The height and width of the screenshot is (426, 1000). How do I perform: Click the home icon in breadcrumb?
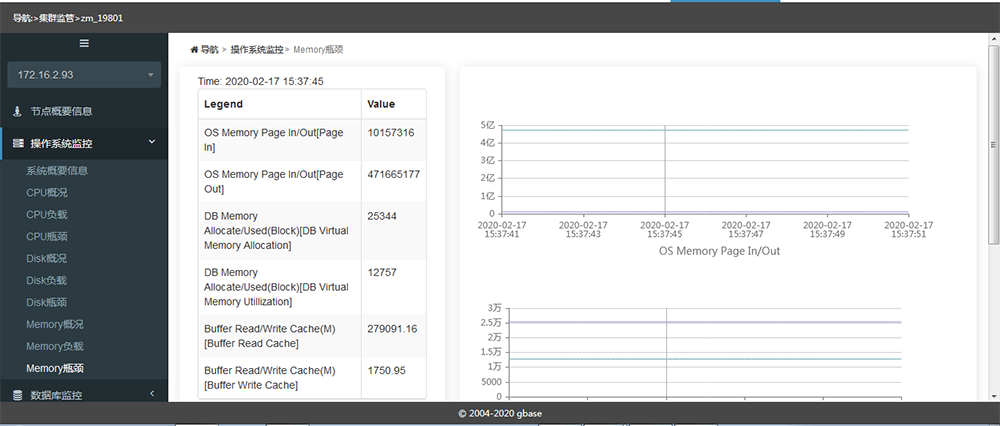(194, 50)
